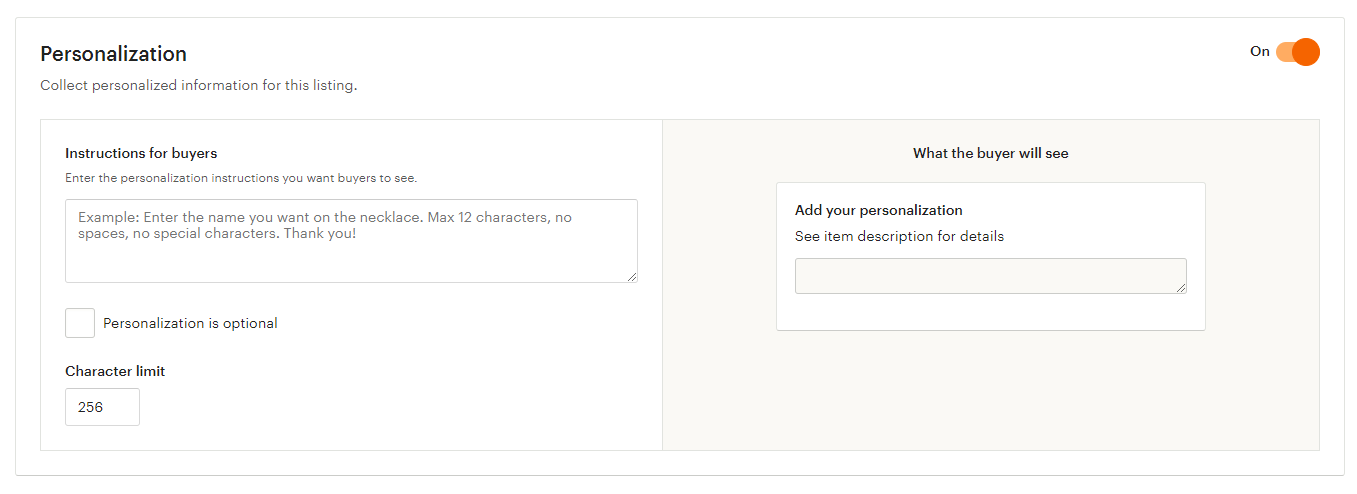Image resolution: width=1357 pixels, height=494 pixels.
Task: Click the "Personalization" section heading
Action: (113, 54)
